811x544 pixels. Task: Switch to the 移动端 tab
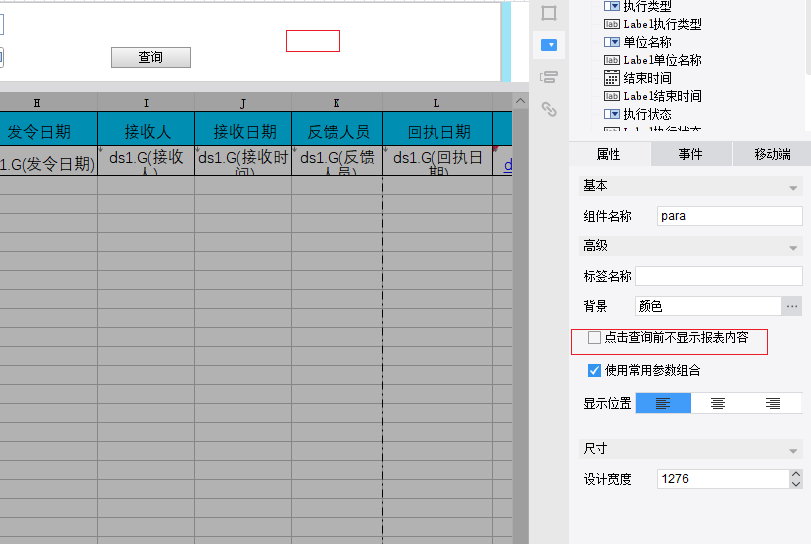click(x=772, y=154)
